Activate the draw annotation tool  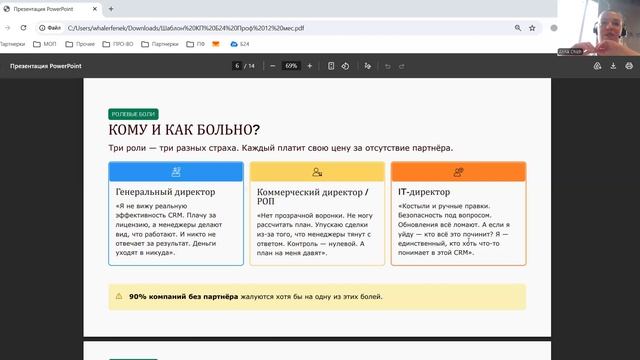368,66
